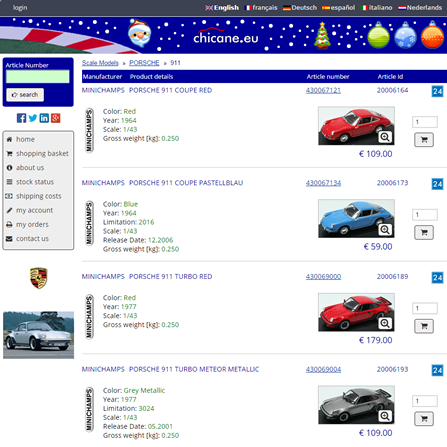
Task: Zoom the grey 911 Turbo image magnifier
Action: (x=385, y=416)
